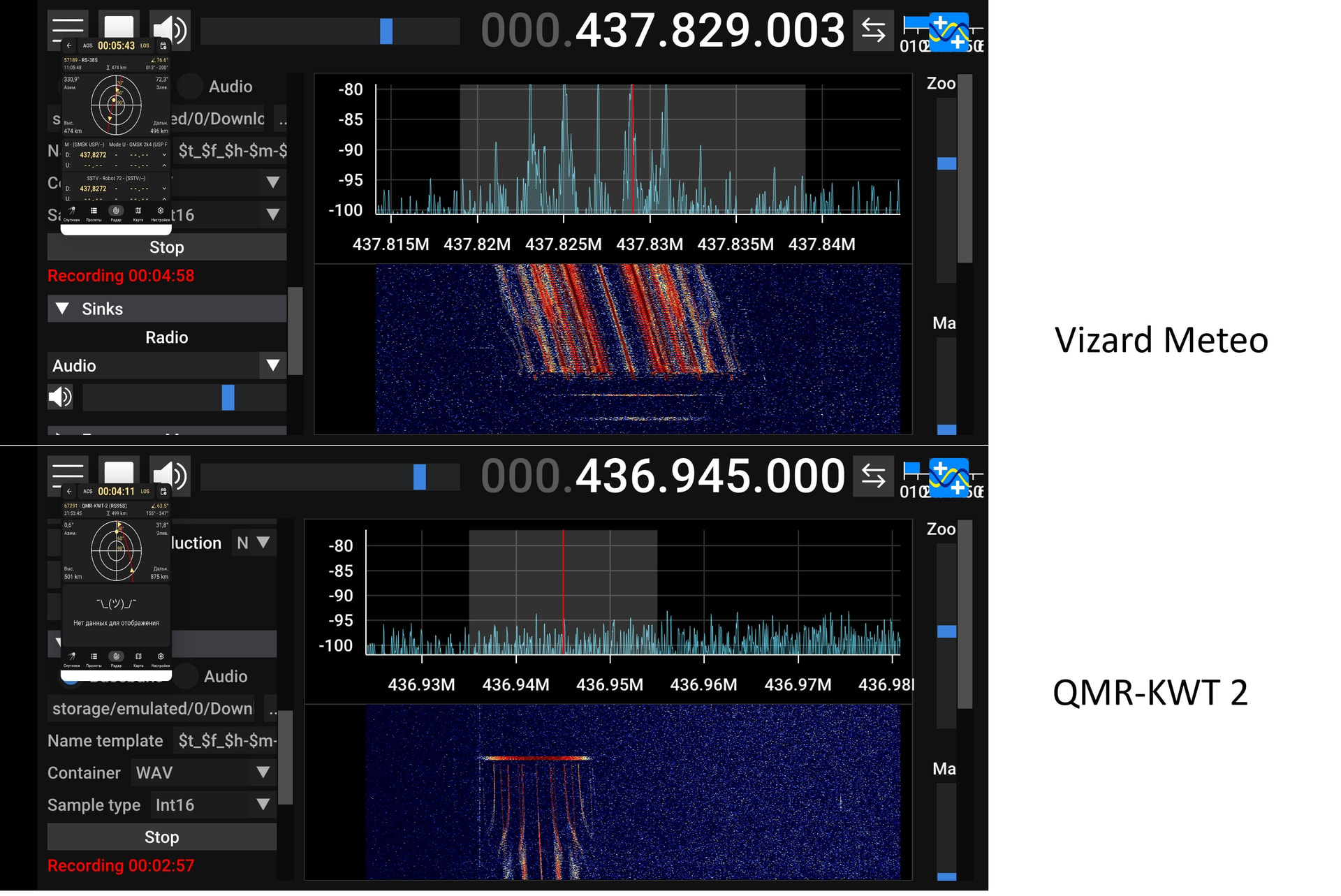The width and height of the screenshot is (1341, 896).
Task: Tap back arrow in RS-38S tracker overlay
Action: click(x=69, y=46)
